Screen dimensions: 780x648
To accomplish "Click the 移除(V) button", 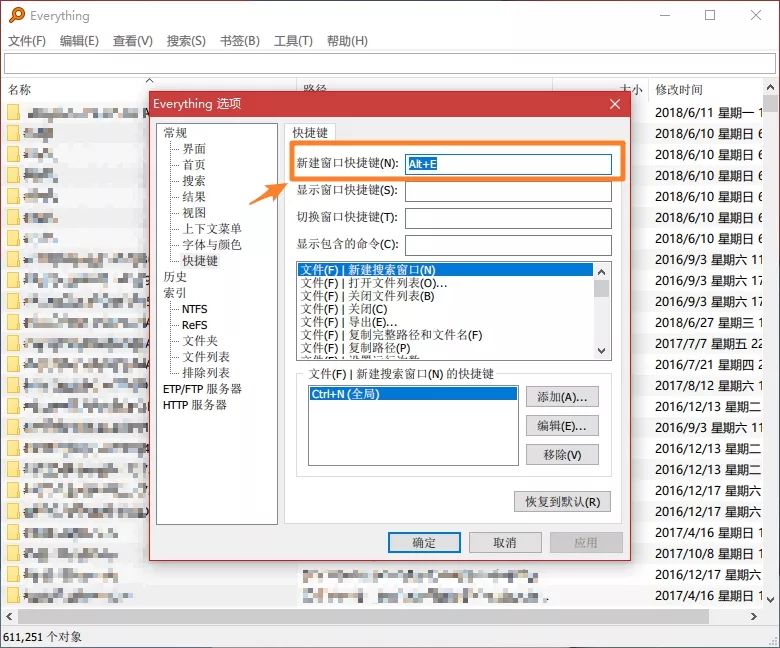I will [562, 455].
